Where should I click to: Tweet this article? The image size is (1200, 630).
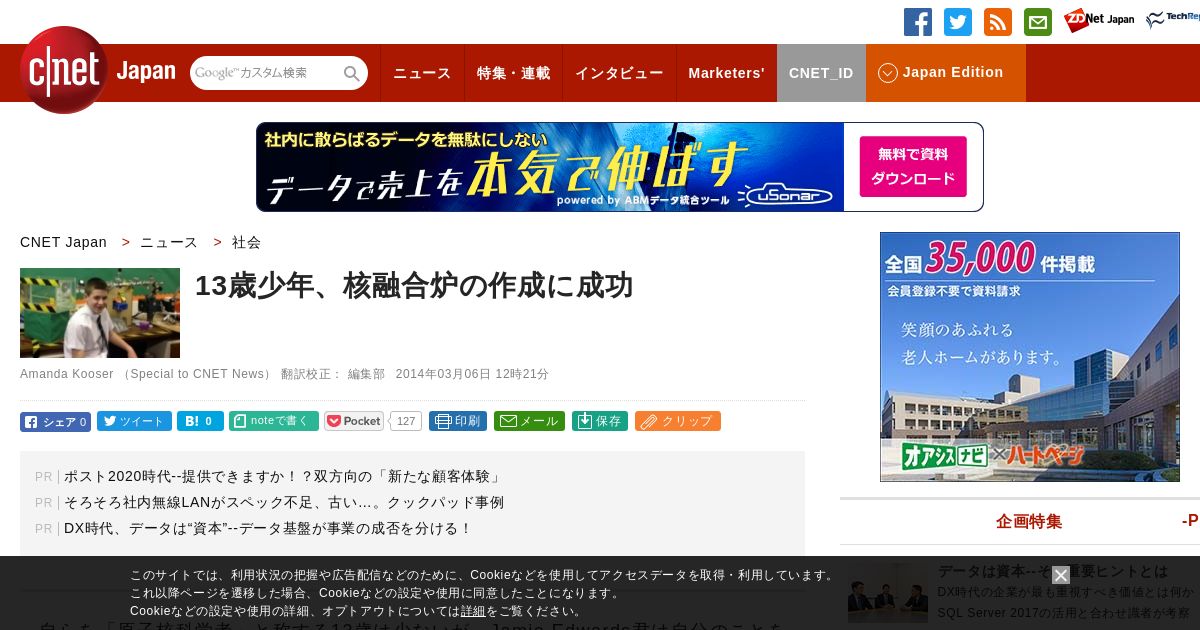click(134, 422)
